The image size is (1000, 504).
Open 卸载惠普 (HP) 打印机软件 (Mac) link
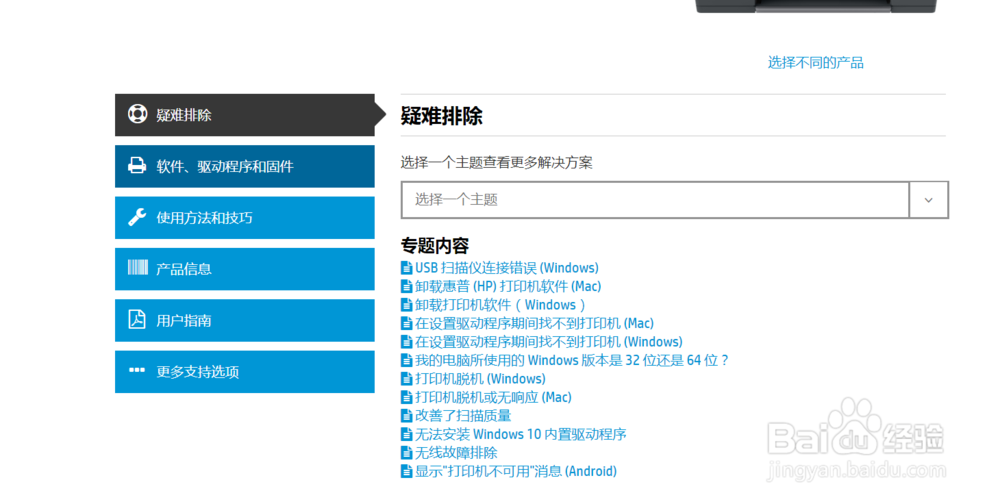[508, 286]
